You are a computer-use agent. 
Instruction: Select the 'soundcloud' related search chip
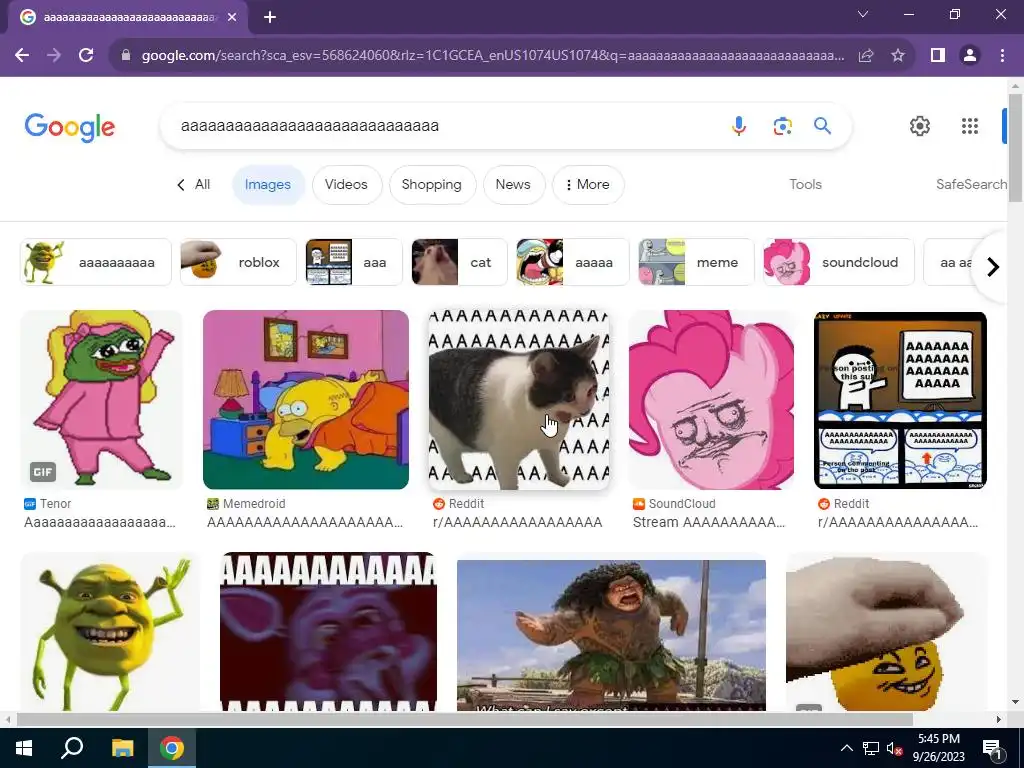coord(839,262)
